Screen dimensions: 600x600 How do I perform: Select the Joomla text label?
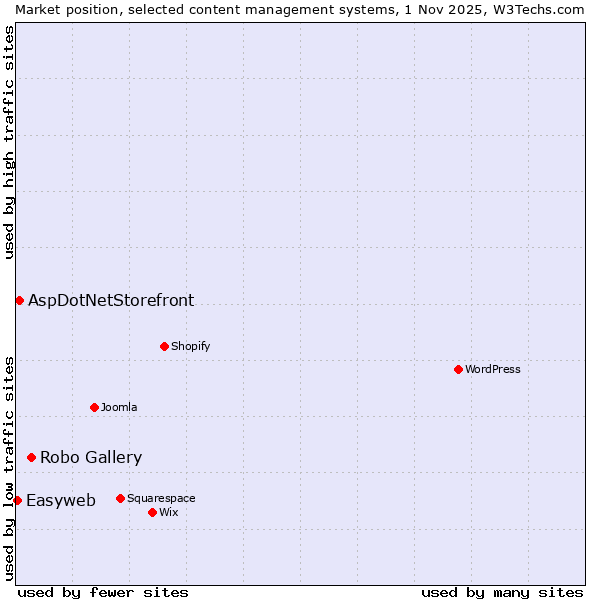coord(119,407)
